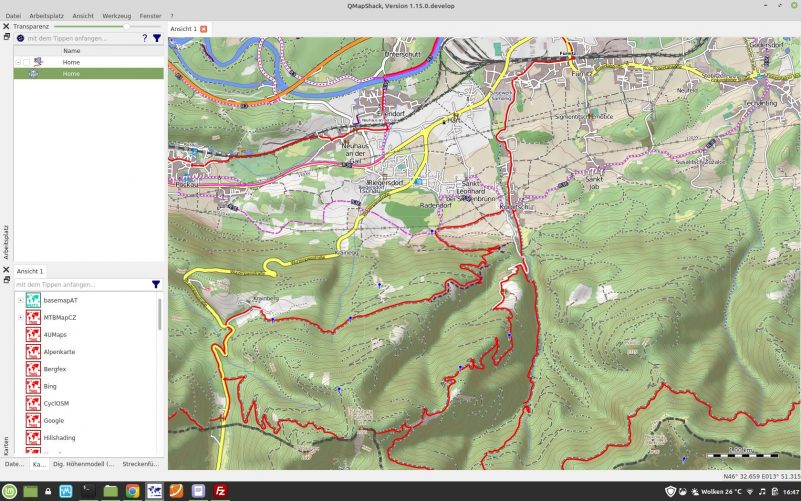This screenshot has width=801, height=501.
Task: Click the CyclOSM map icon
Action: coord(33,403)
